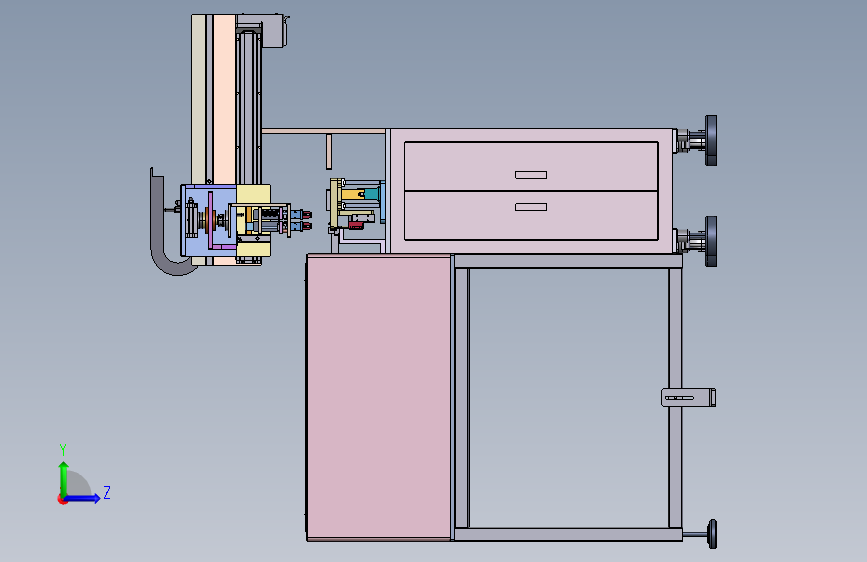This screenshot has height=562, width=867.
Task: Select the middle black handwheel below the drawers
Action: 711,241
